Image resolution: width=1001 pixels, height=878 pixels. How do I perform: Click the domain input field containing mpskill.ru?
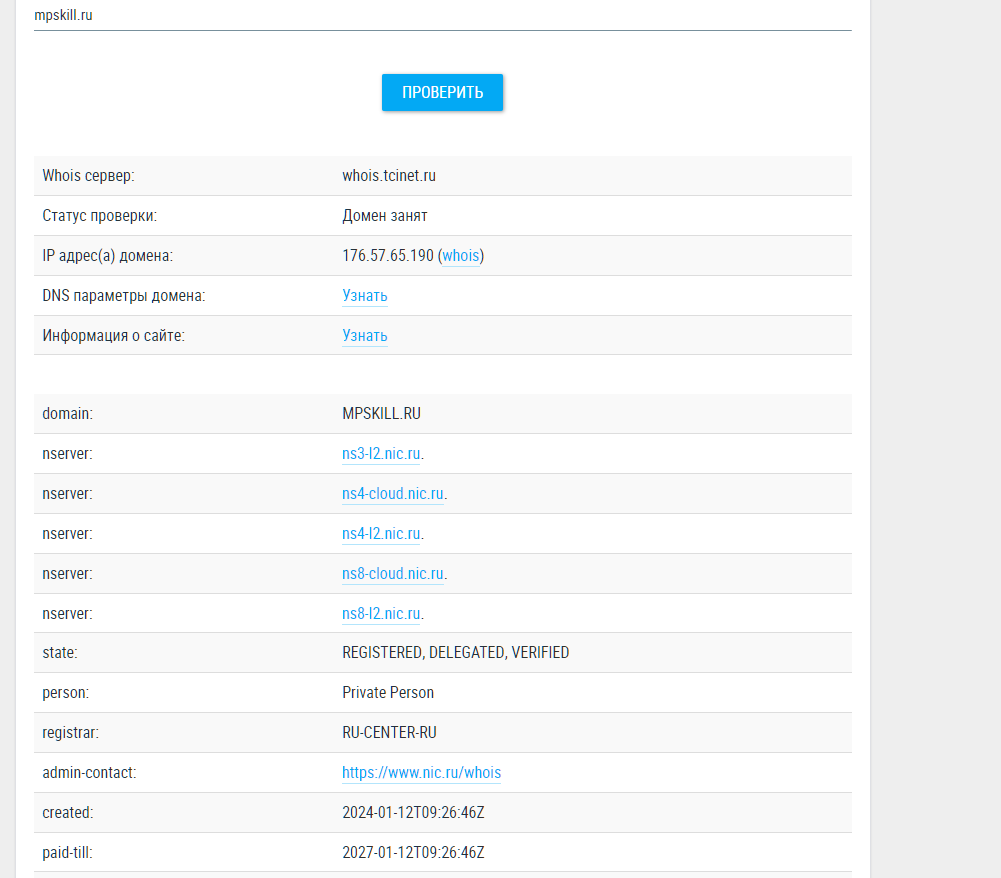pos(442,16)
